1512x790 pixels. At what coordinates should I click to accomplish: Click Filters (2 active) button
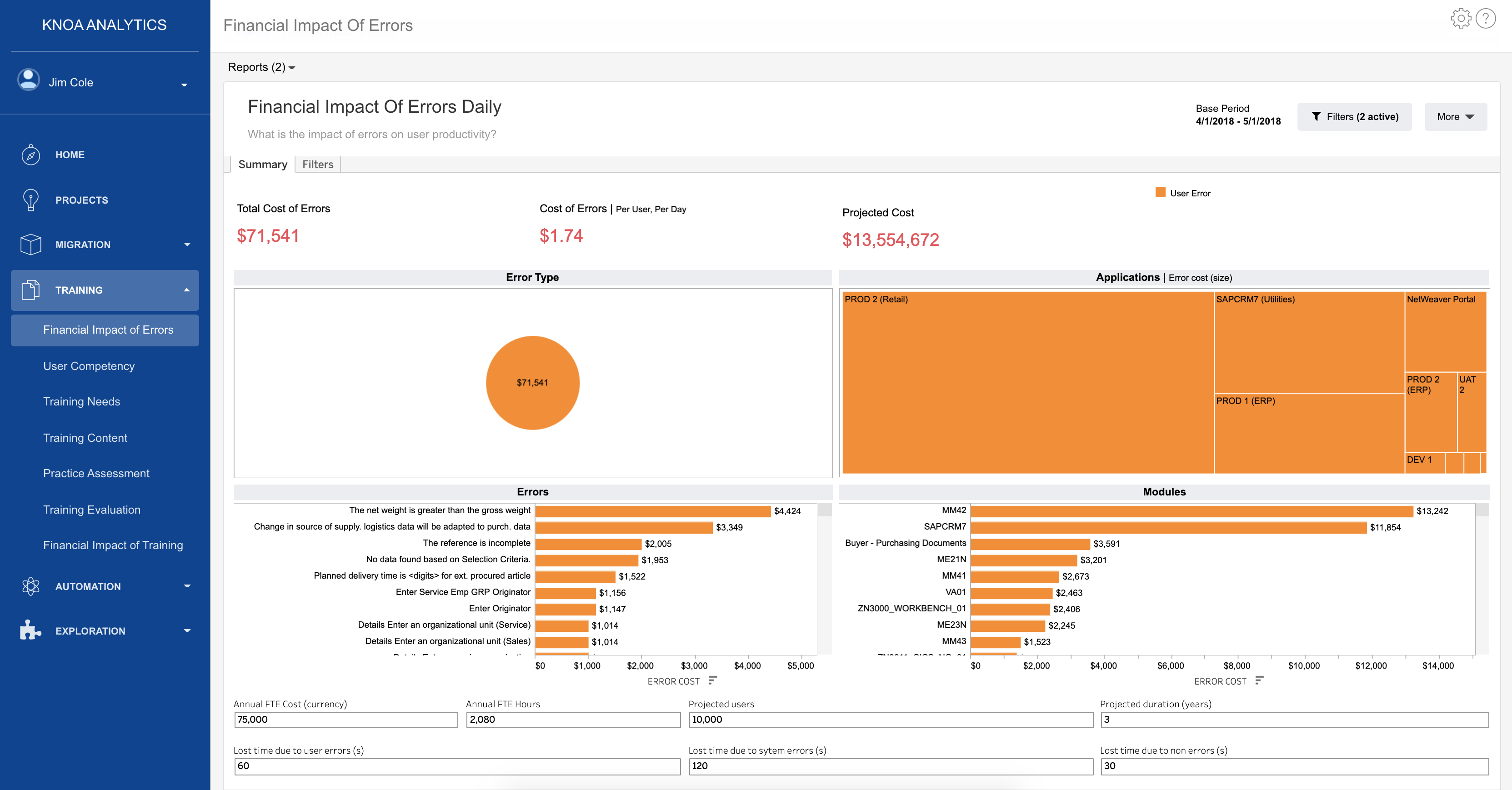coord(1354,117)
